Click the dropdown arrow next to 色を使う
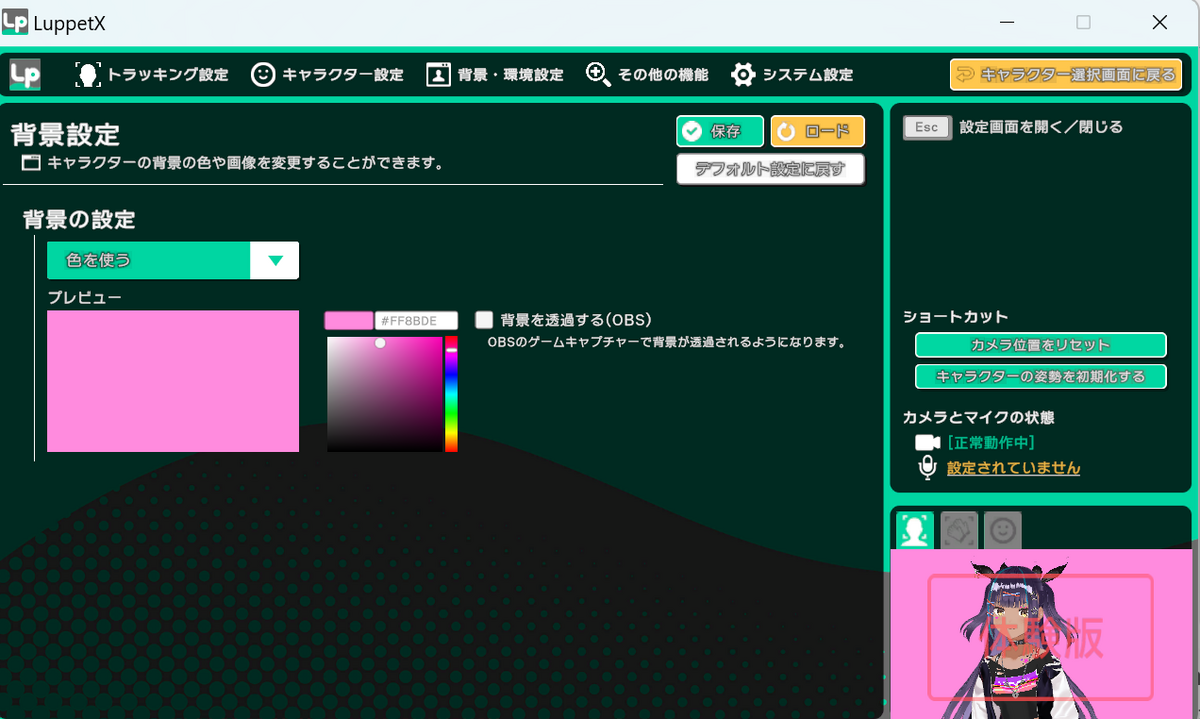1200x719 pixels. point(274,259)
